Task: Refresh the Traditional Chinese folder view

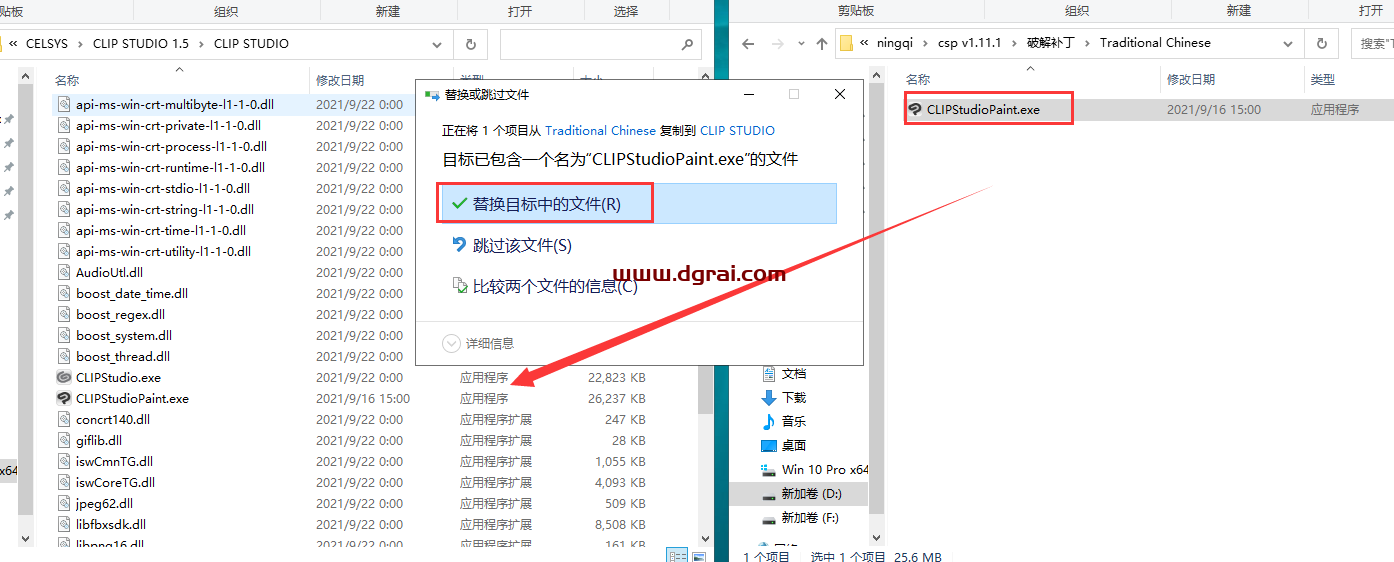Action: (1322, 43)
